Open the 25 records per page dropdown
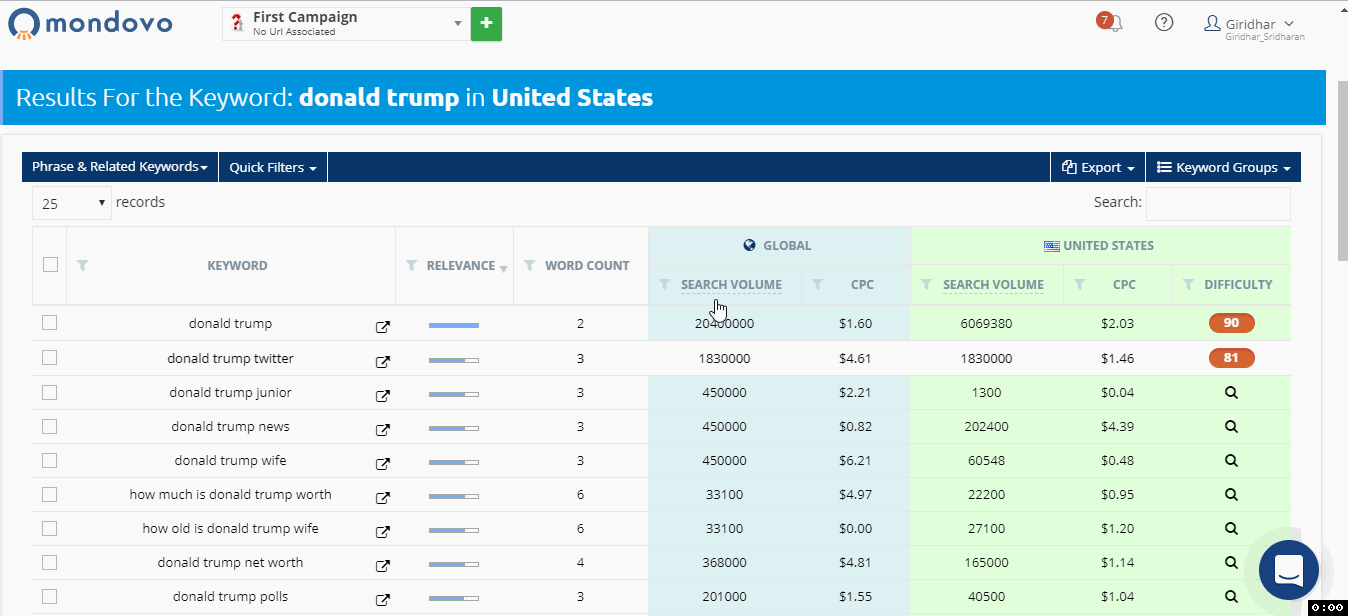 coord(72,203)
